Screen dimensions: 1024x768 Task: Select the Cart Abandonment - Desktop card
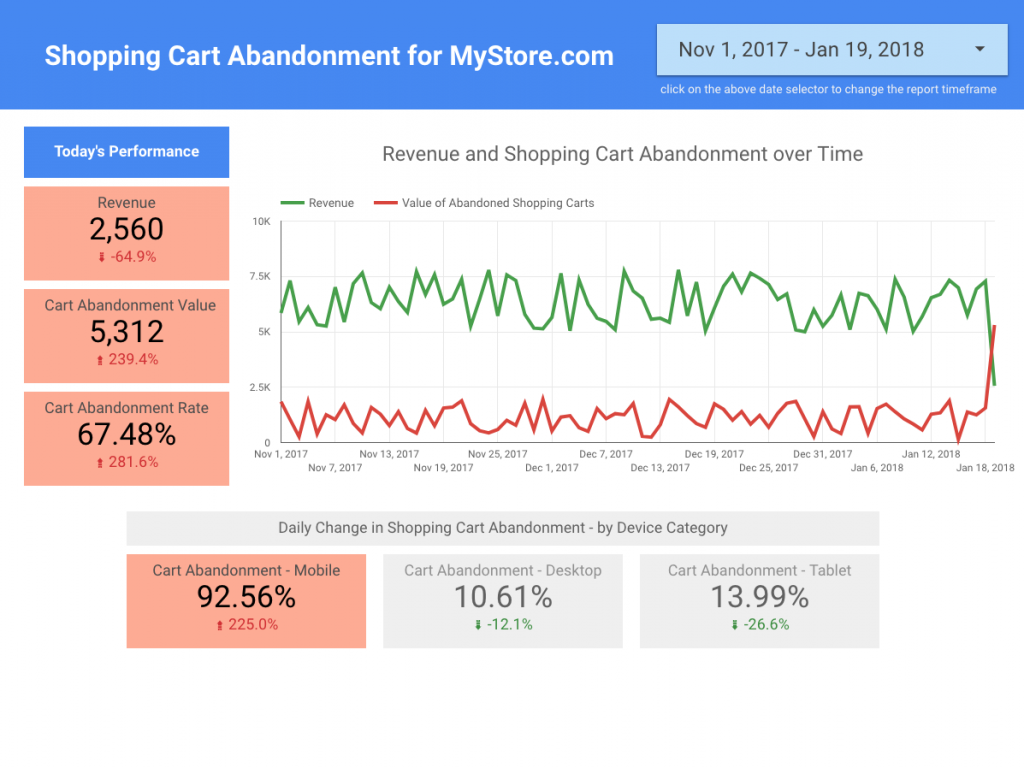click(x=502, y=600)
